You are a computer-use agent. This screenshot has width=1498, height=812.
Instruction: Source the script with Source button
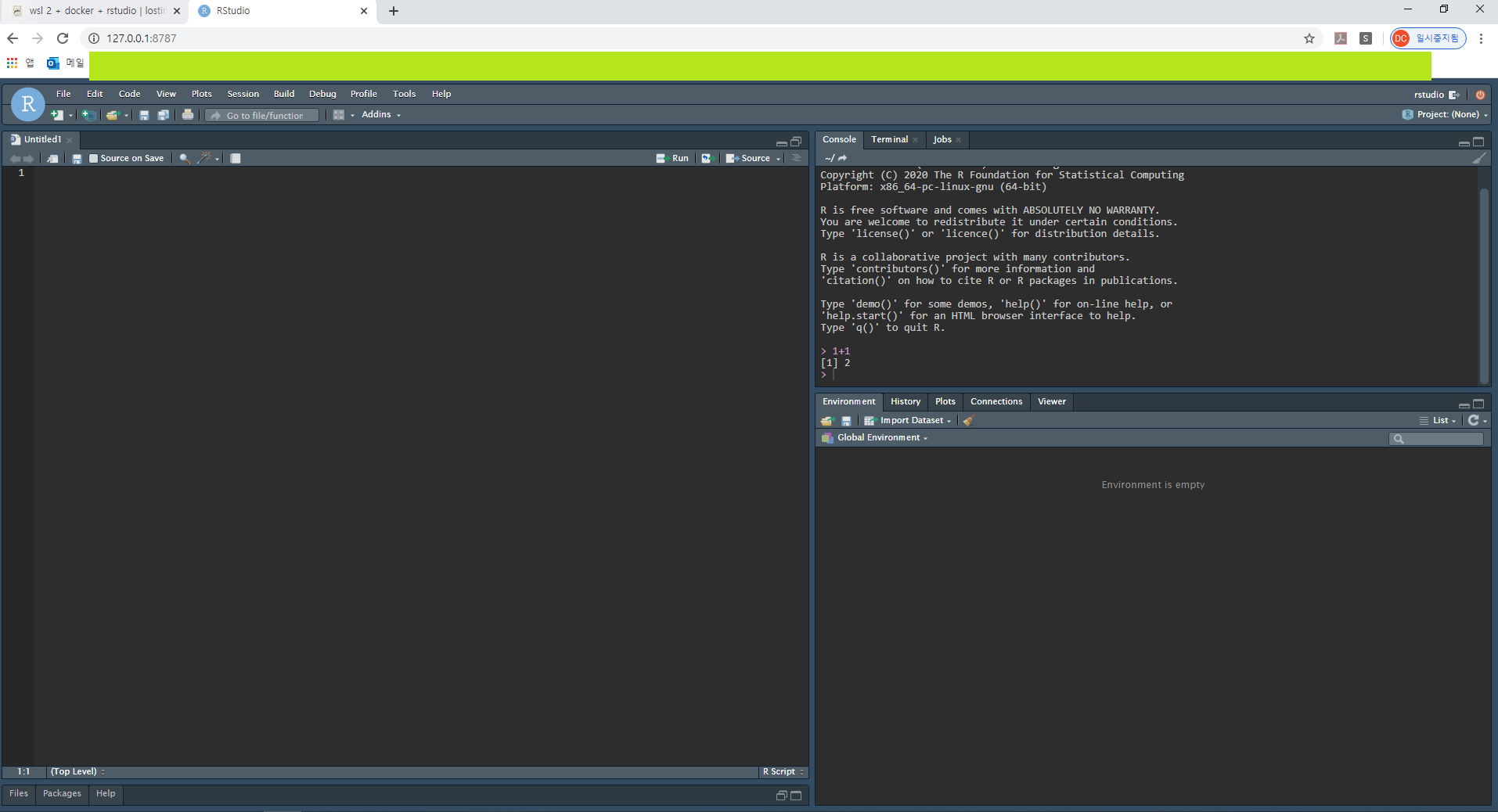pos(748,158)
